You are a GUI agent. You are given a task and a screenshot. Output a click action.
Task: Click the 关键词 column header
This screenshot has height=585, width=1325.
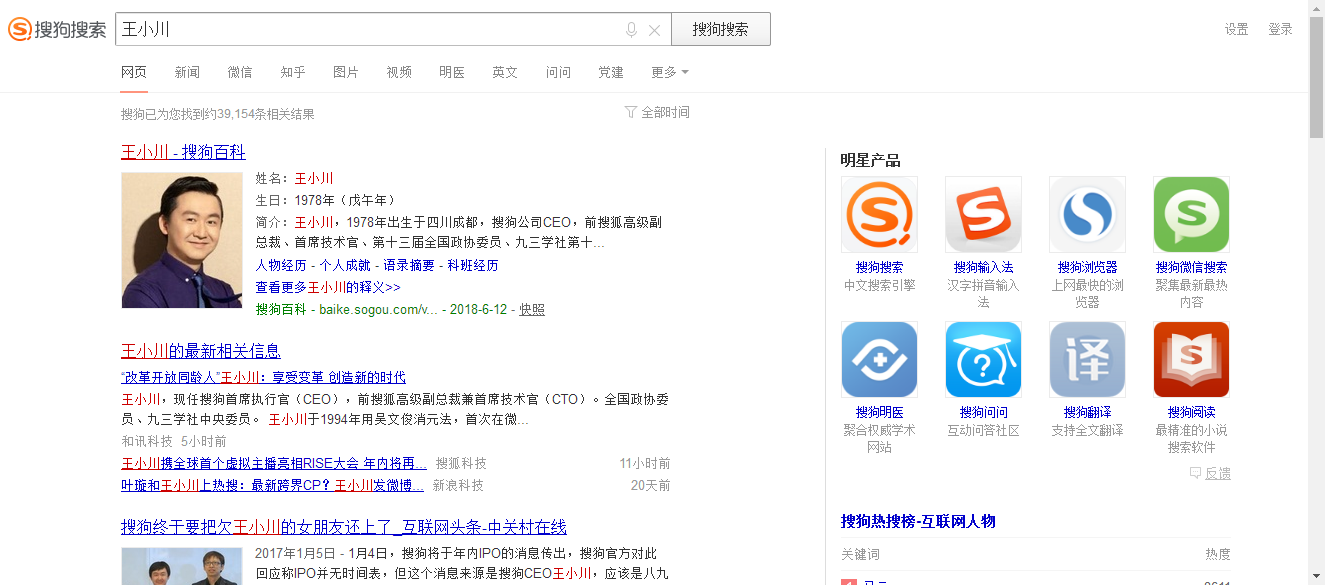click(860, 554)
